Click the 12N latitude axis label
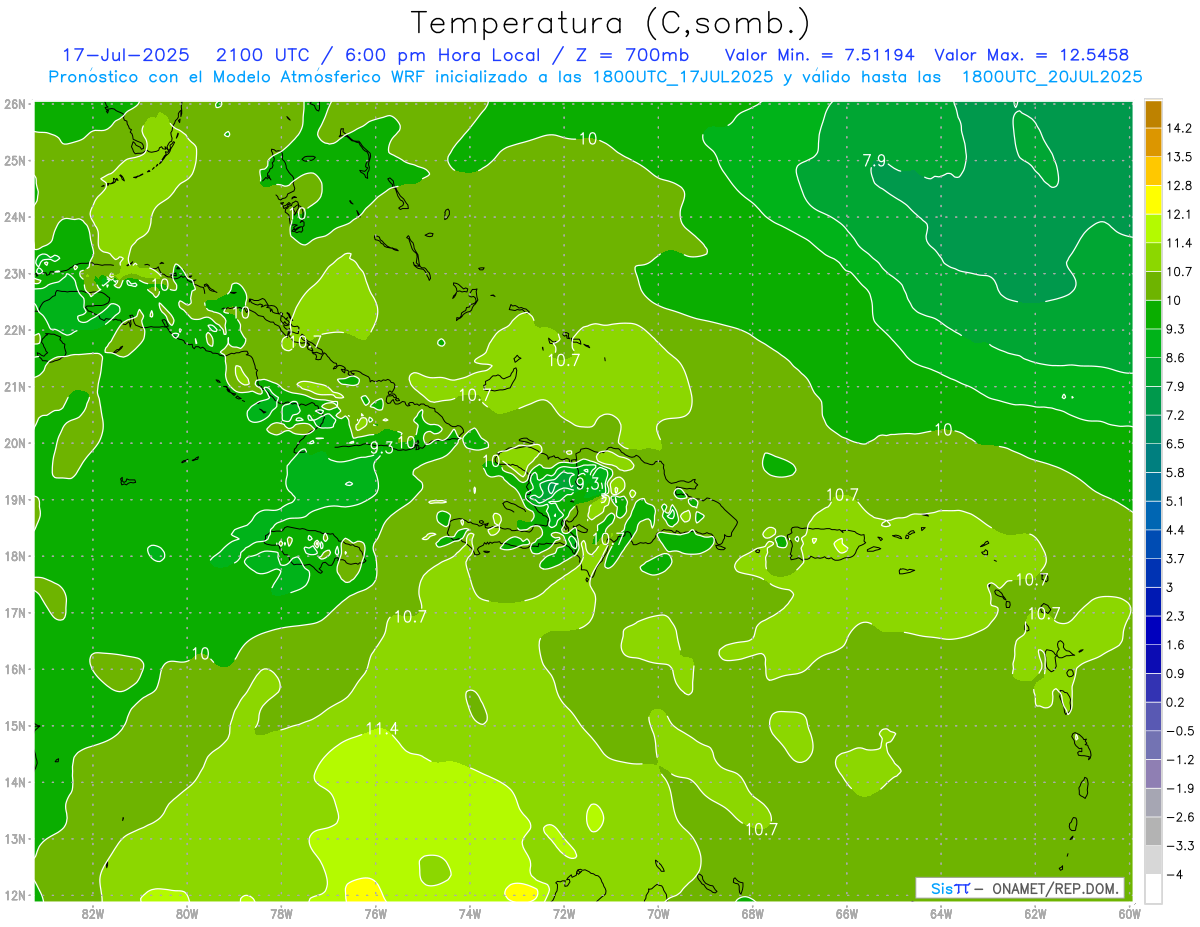 coord(14,895)
